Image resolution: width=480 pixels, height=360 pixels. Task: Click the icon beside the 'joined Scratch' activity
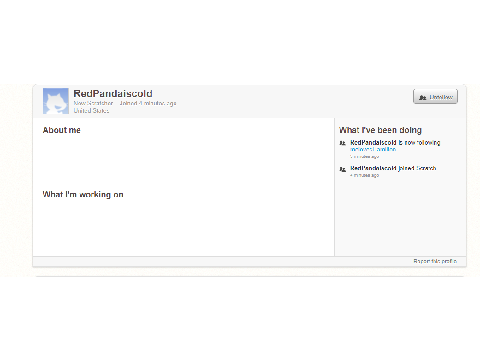click(x=342, y=169)
